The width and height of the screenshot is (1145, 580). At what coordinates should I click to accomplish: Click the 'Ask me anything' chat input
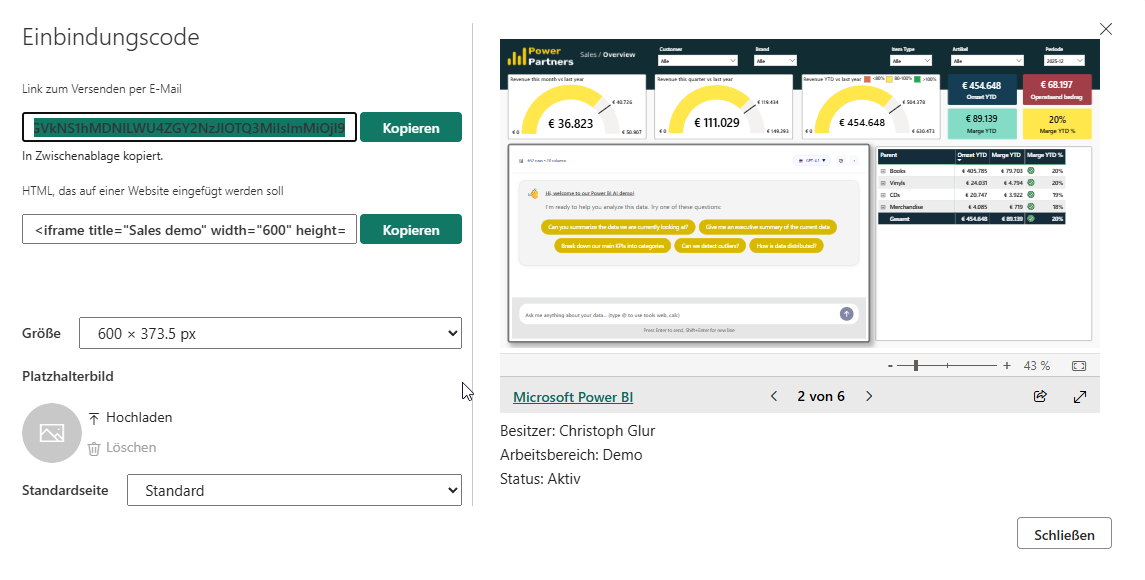(679, 315)
